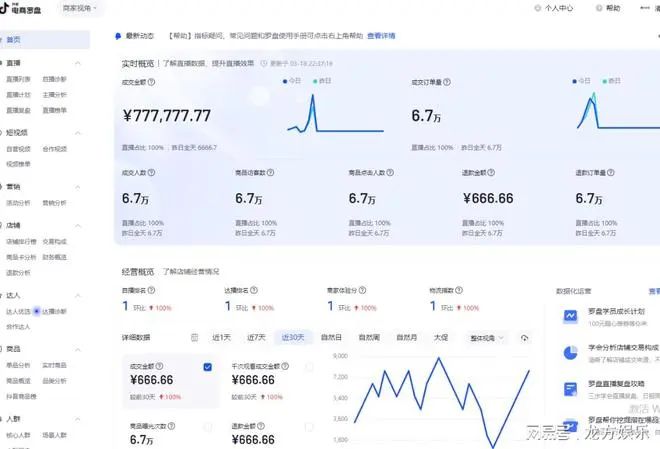
Task: Collapse the 人群 sidebar section
Action: 78,419
